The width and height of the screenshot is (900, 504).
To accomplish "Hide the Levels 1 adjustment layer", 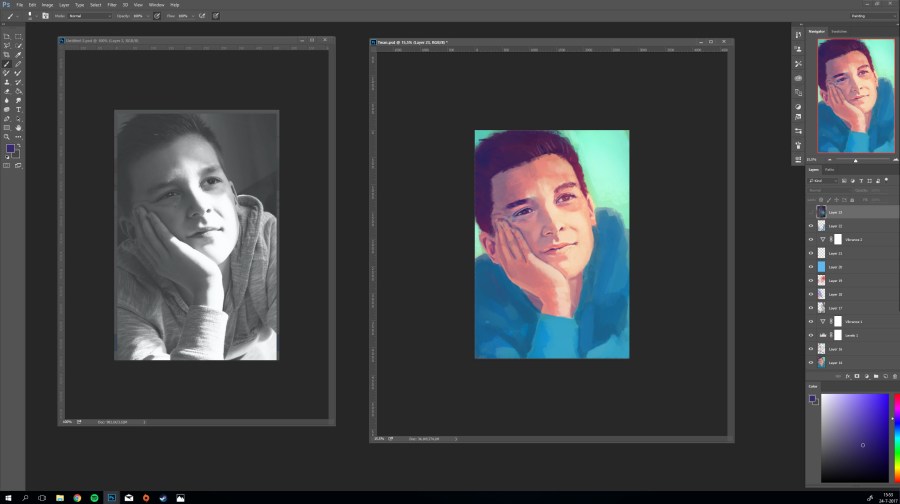I will pos(811,335).
